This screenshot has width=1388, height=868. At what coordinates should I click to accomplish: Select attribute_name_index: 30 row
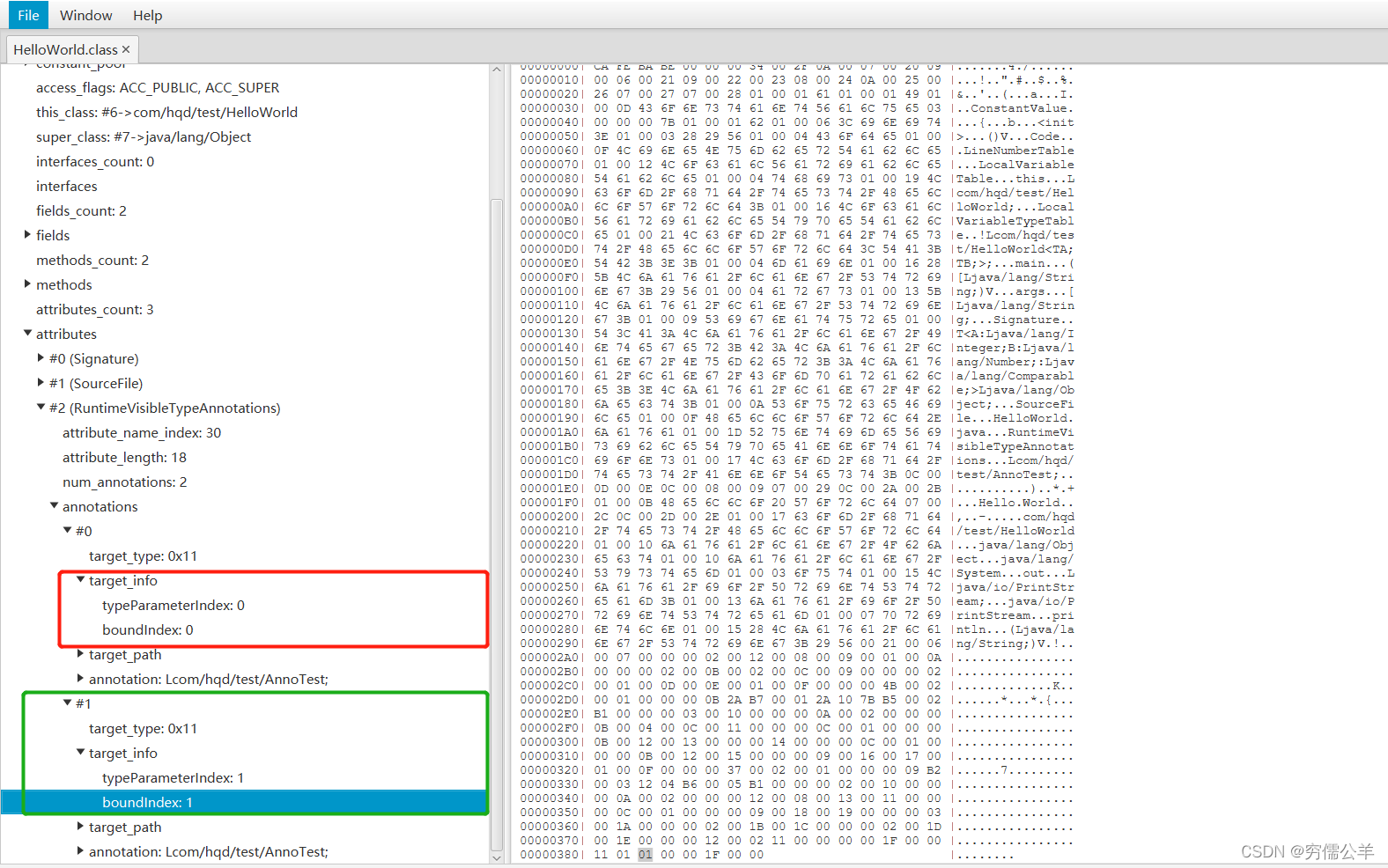[142, 432]
